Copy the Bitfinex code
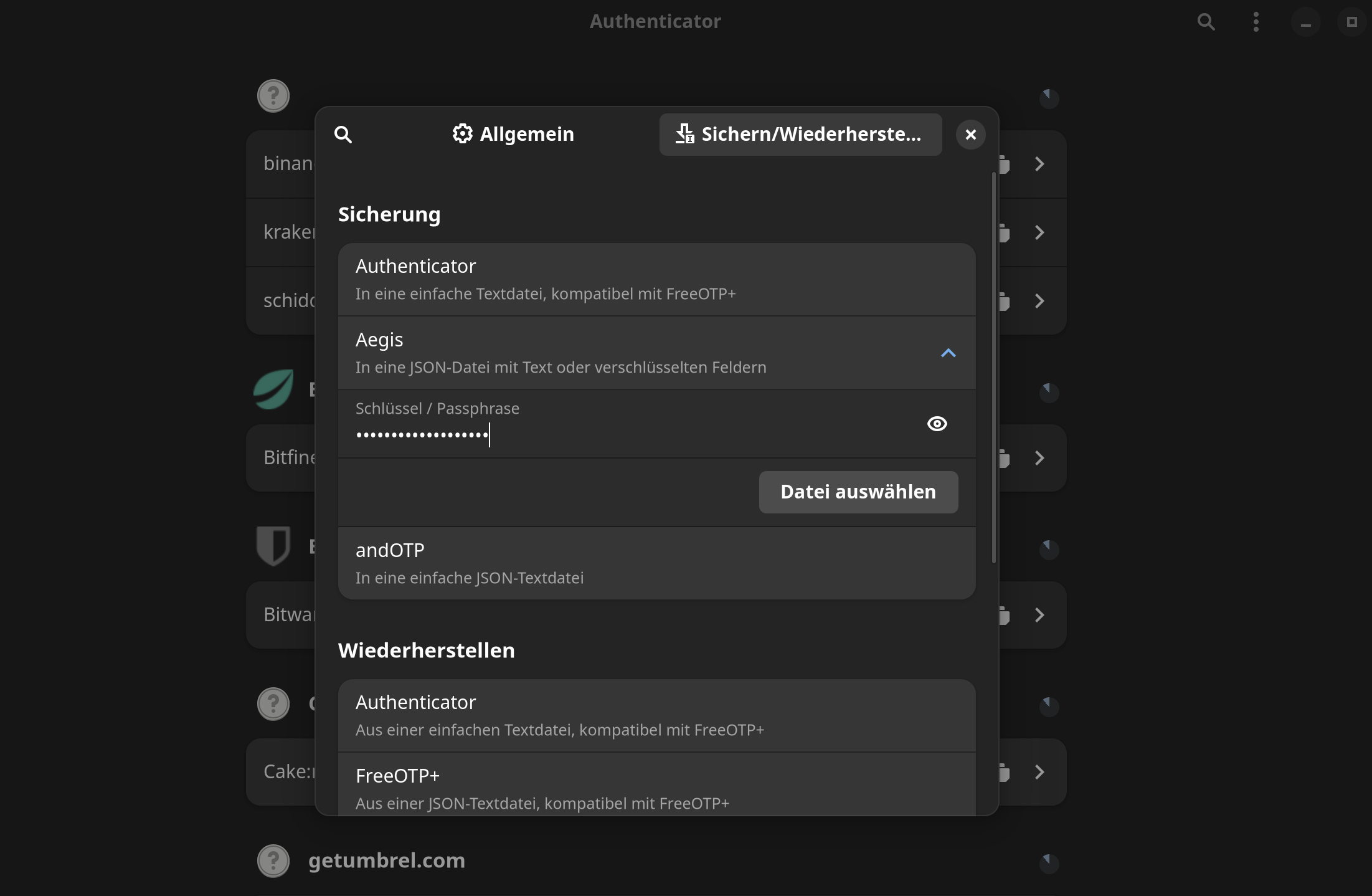Viewport: 1372px width, 896px height. (1005, 459)
